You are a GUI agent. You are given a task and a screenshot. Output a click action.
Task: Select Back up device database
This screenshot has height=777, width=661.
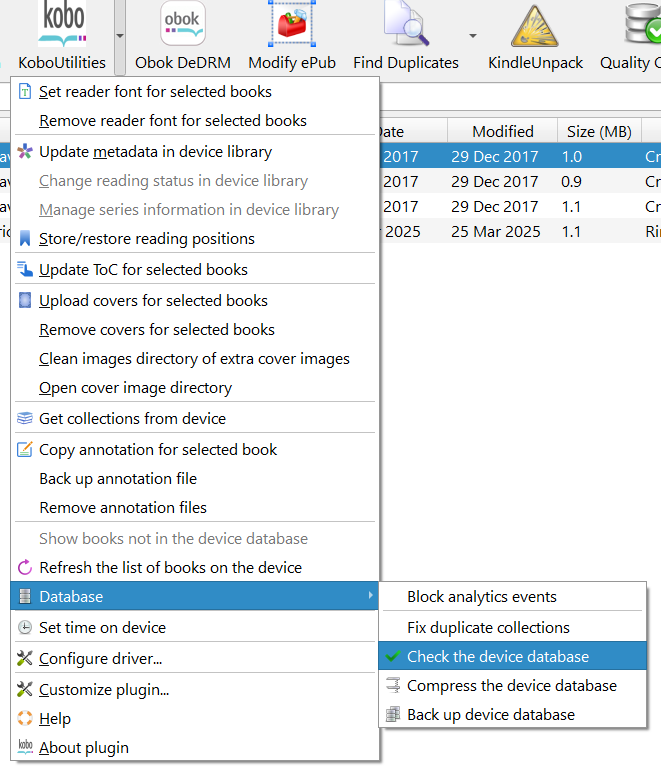click(x=513, y=715)
